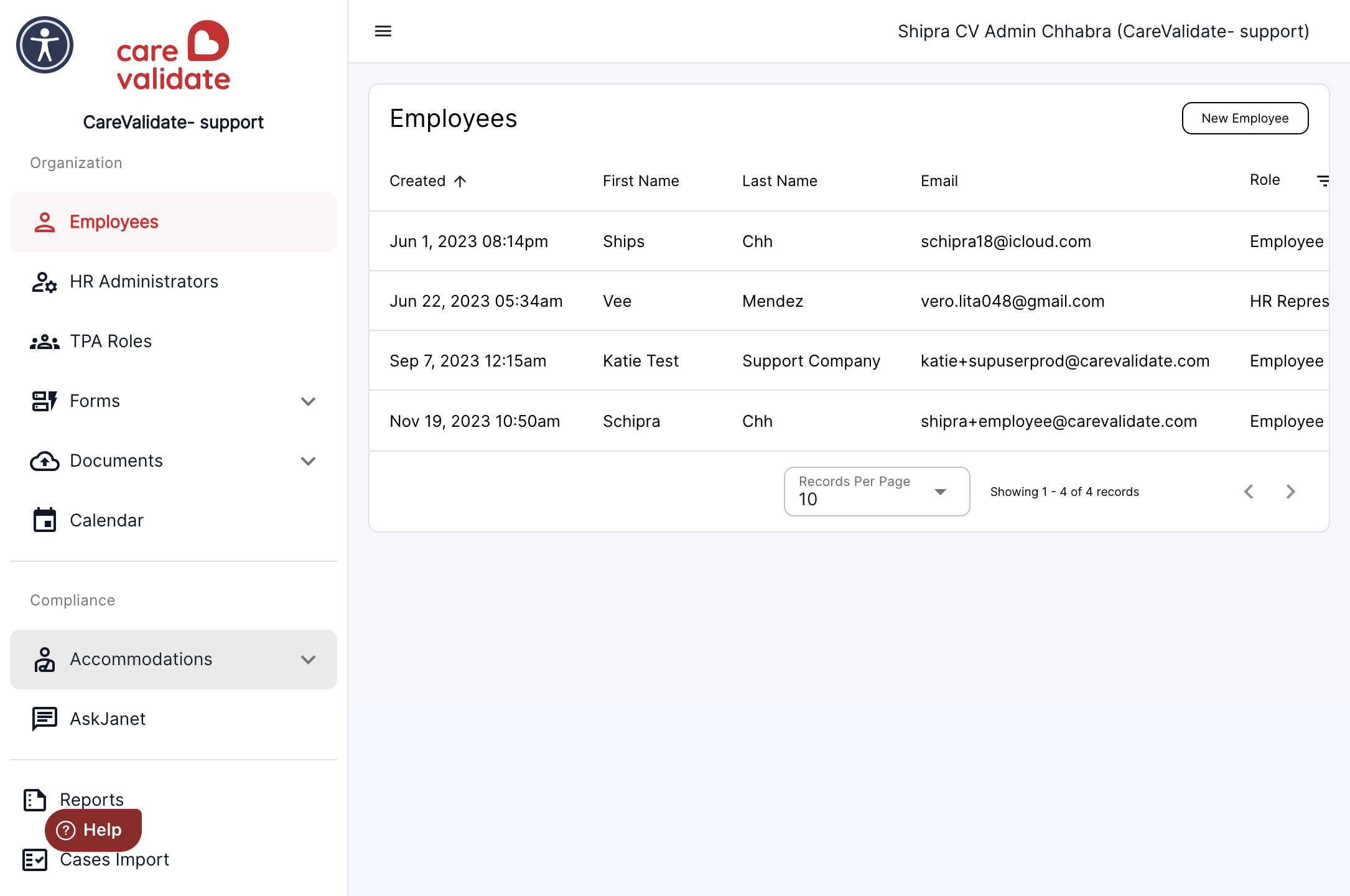Open the accessibility options icon
This screenshot has height=896, width=1350.
click(45, 45)
